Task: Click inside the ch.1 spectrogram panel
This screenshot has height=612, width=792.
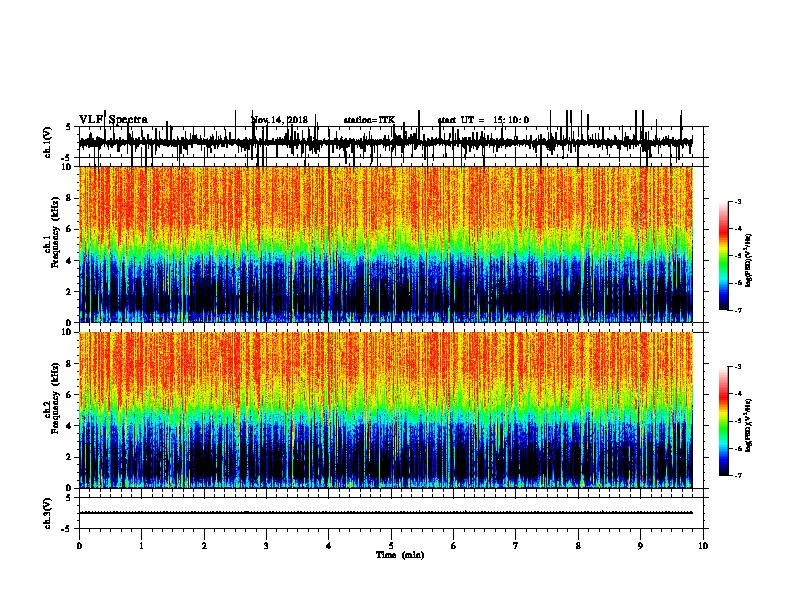Action: (386, 244)
